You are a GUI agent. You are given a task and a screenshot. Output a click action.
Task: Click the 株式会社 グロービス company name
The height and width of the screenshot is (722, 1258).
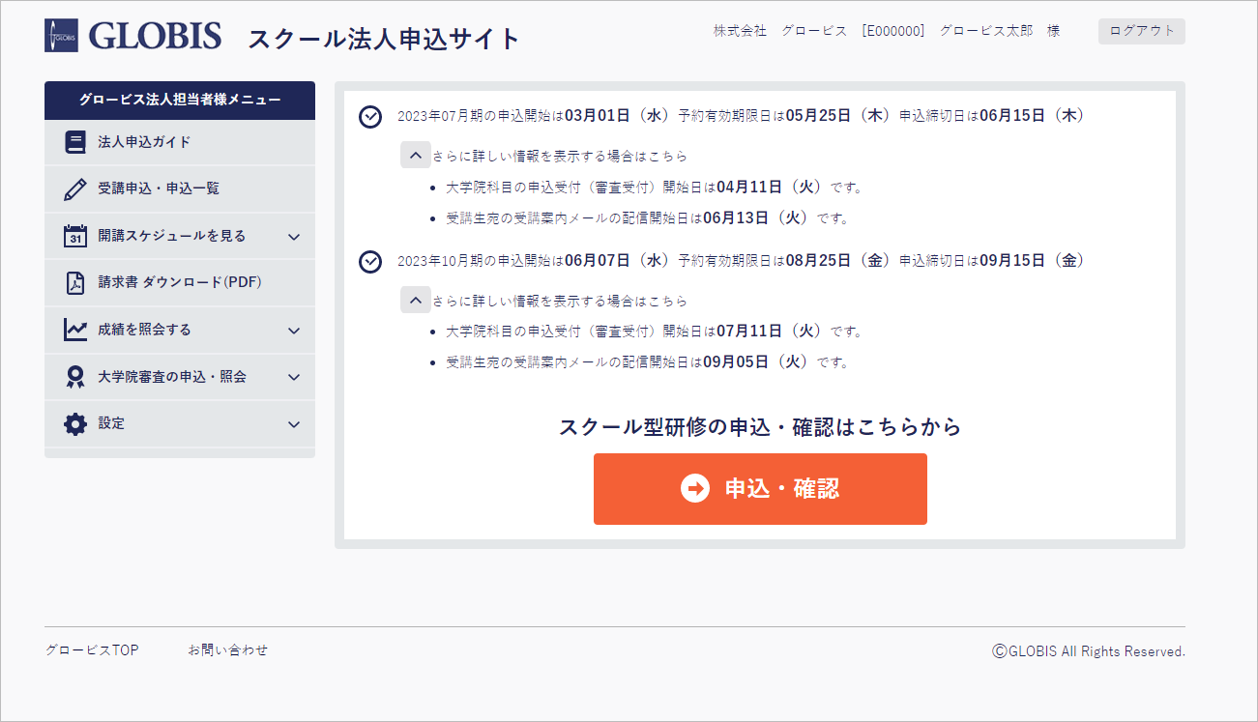tap(780, 31)
